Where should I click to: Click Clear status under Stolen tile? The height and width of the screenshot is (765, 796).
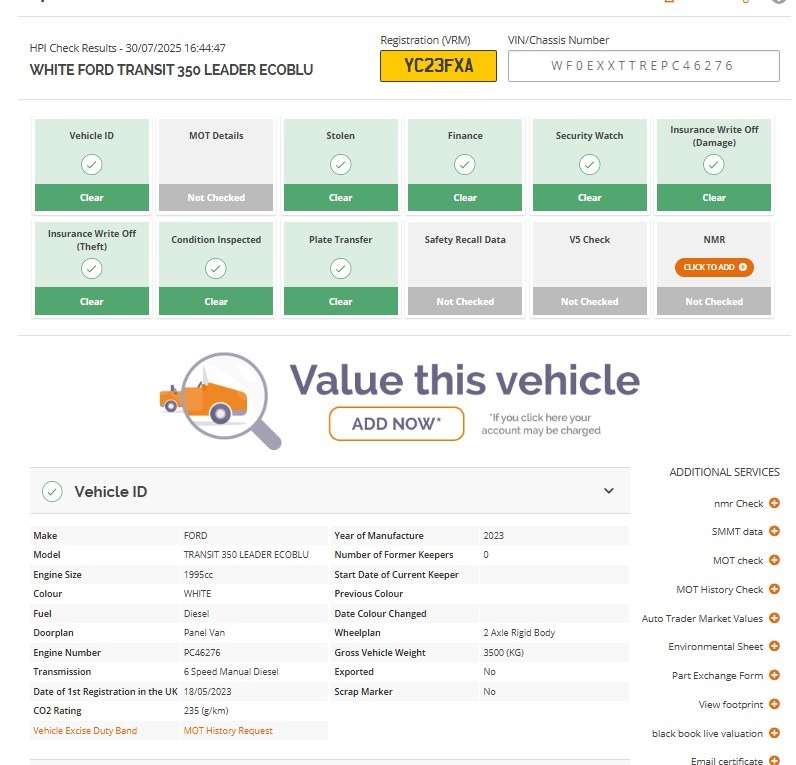pos(341,197)
